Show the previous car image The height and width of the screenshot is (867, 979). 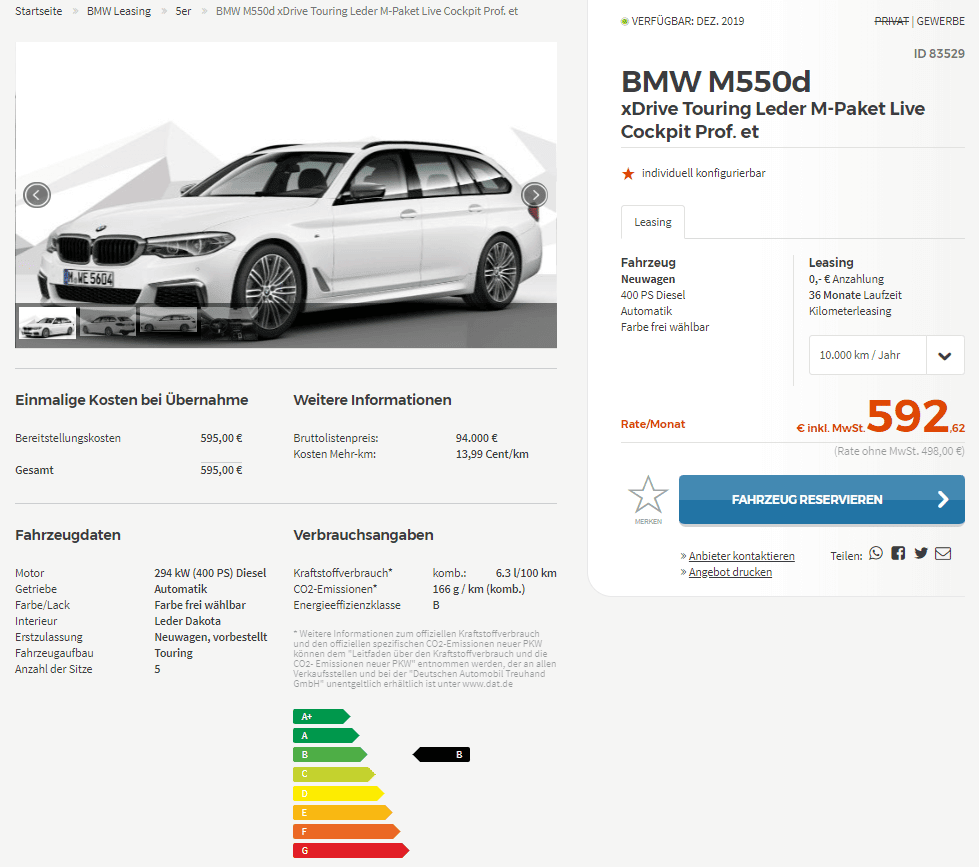pos(37,195)
